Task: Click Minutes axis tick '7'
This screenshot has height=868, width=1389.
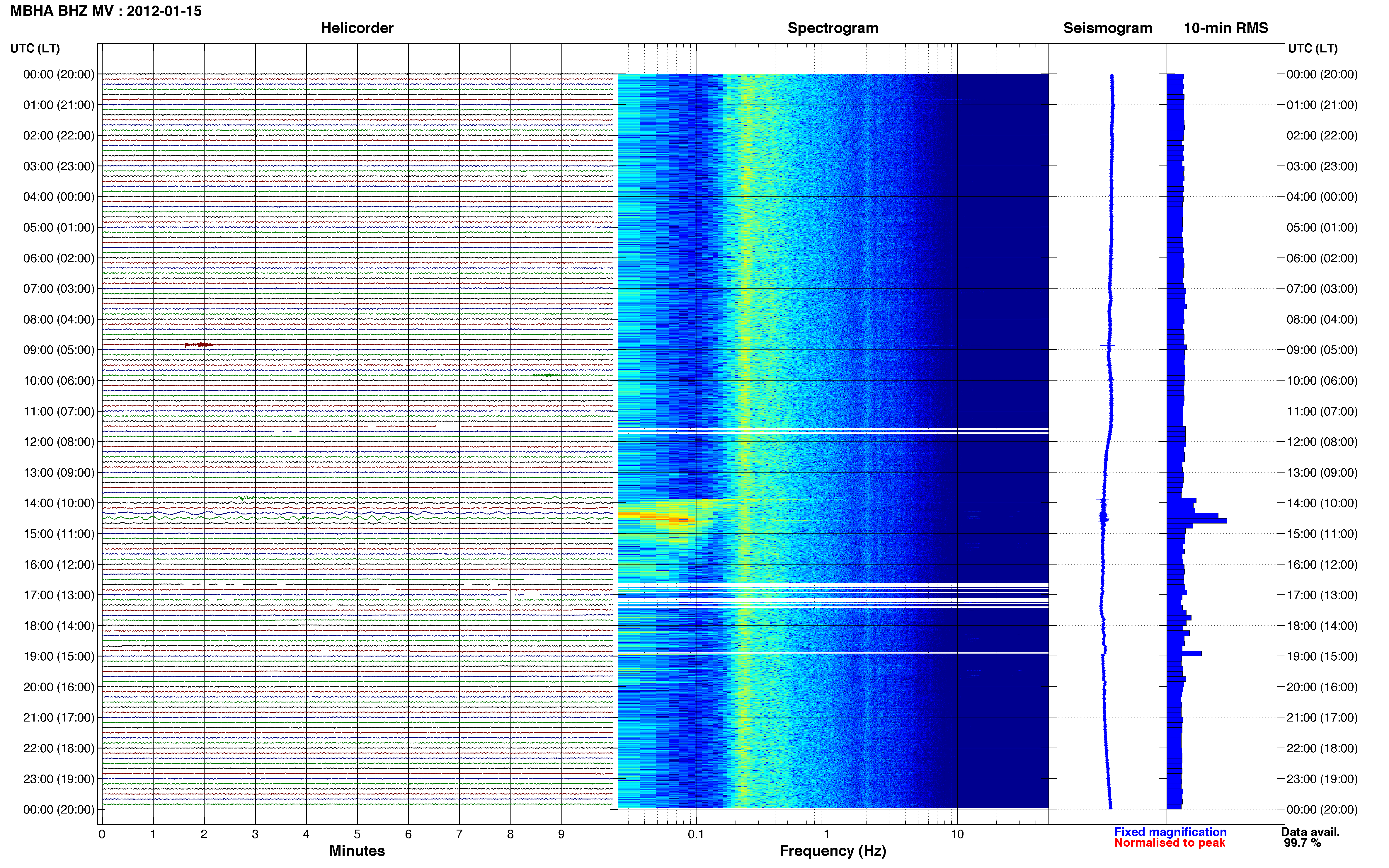Action: pos(459,835)
